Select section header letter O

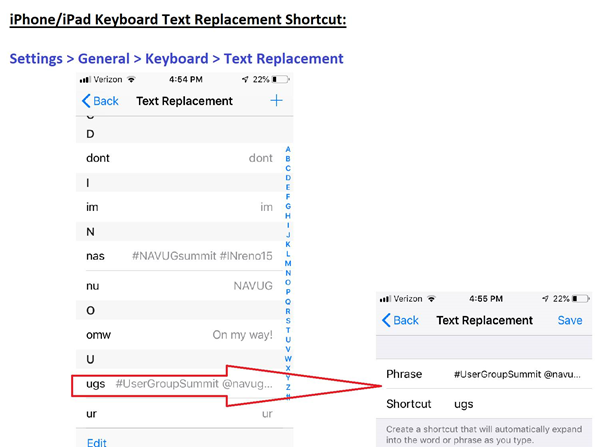click(x=90, y=310)
